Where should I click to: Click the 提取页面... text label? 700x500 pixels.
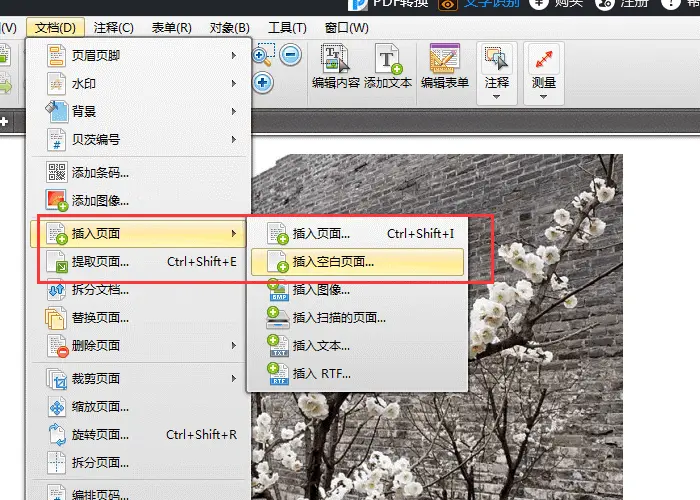[100, 262]
